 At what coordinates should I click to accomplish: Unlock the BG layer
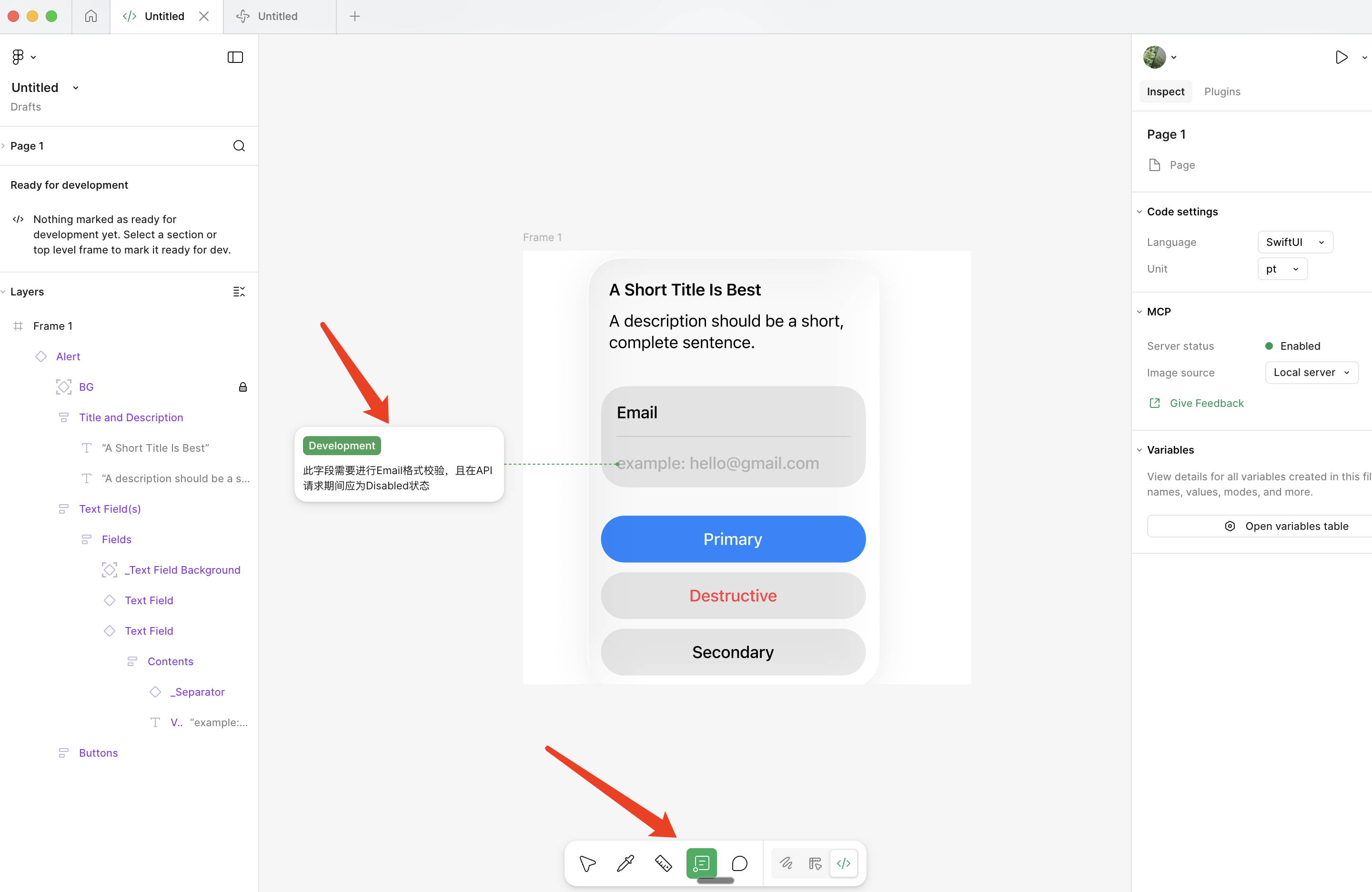tap(242, 387)
